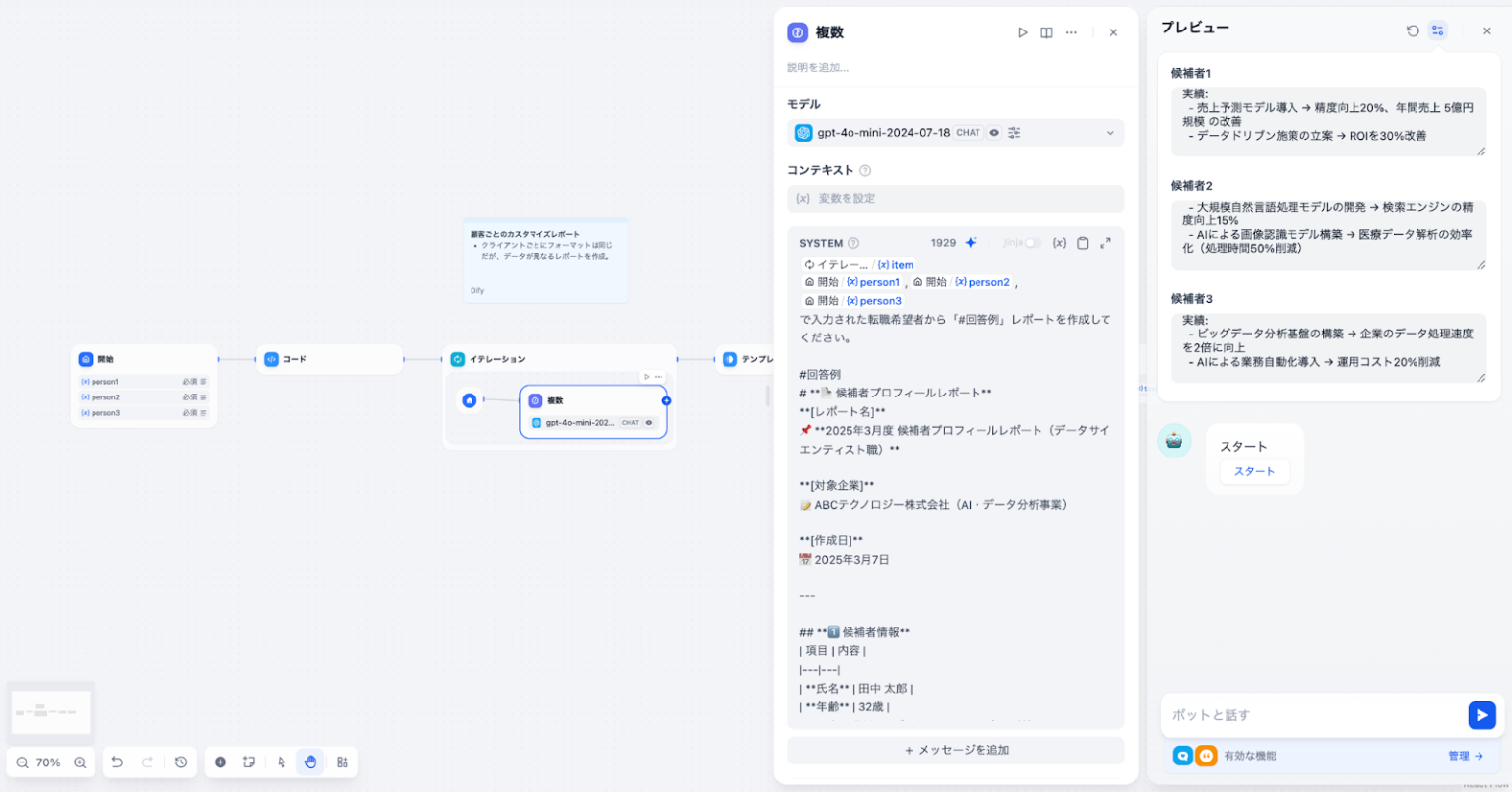The image size is (1512, 792).
Task: Open the {x} variable picker in SYSTEM toolbar
Action: tap(1059, 243)
